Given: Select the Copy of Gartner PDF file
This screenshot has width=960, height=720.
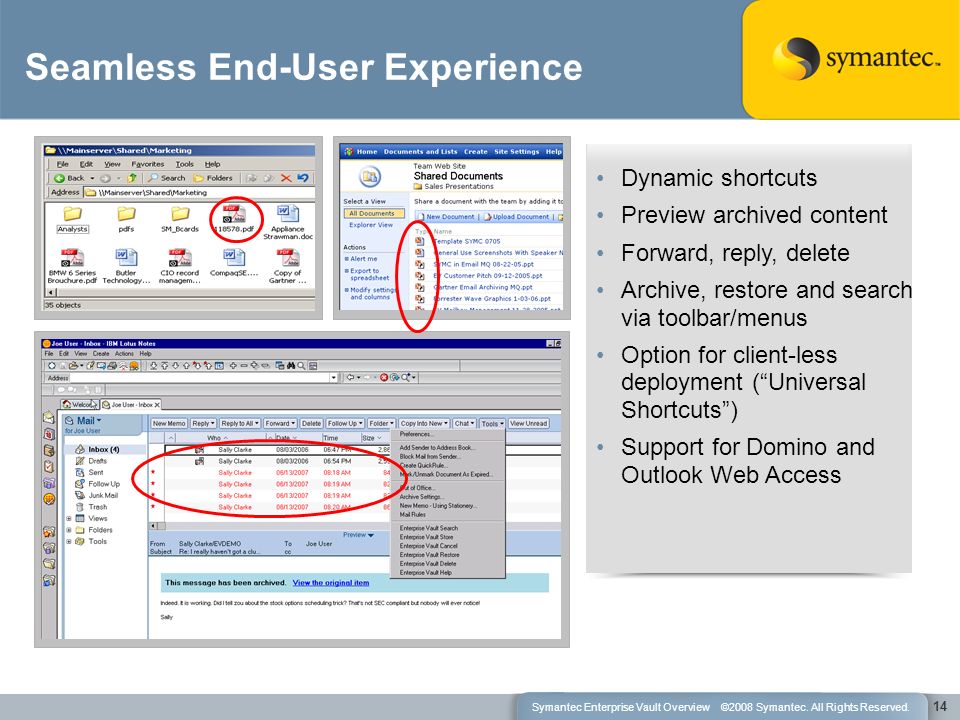Looking at the screenshot, I should pos(288,266).
